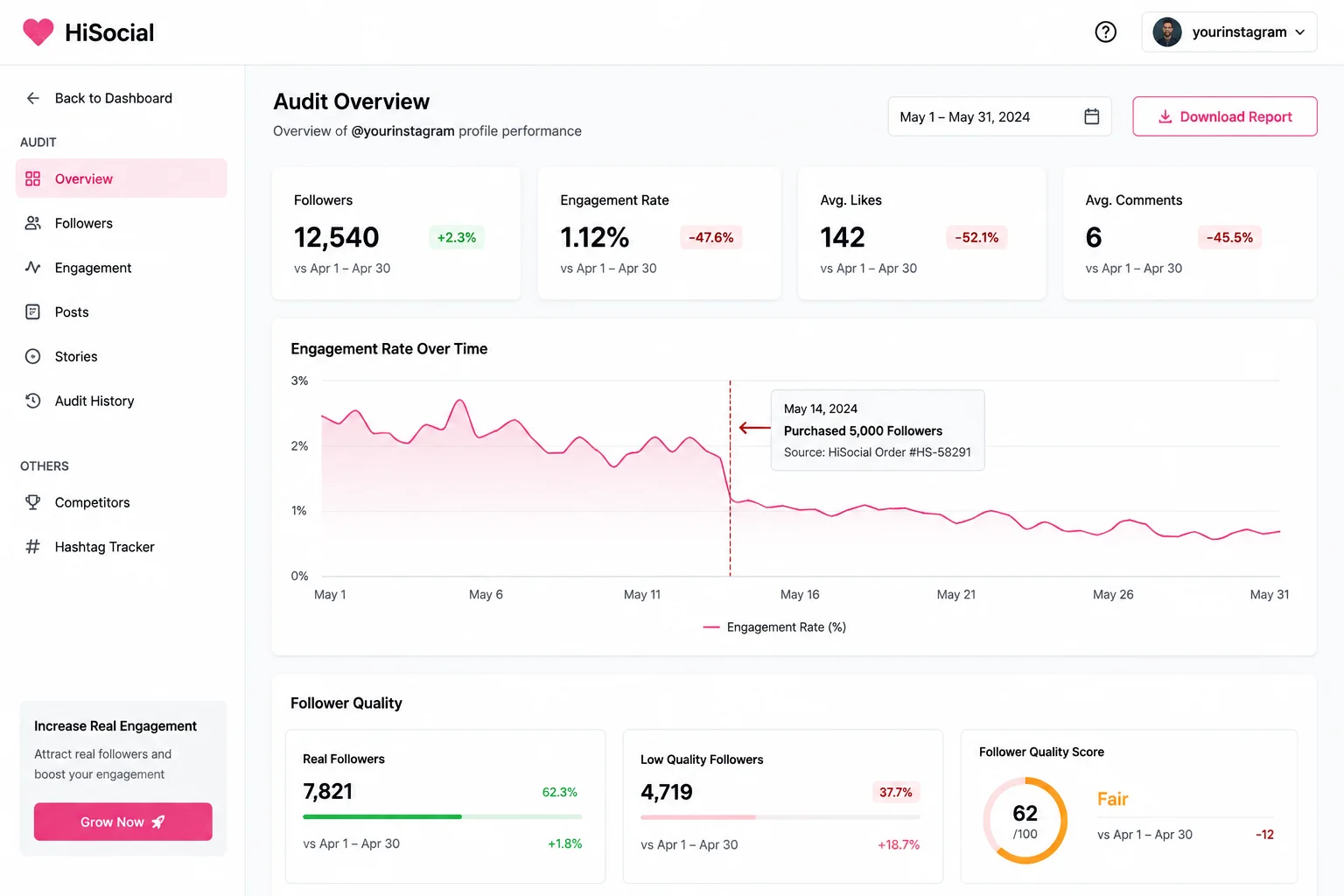Expand the yourinstagram account dropdown chevron
Viewport: 1344px width, 896px height.
tap(1300, 32)
